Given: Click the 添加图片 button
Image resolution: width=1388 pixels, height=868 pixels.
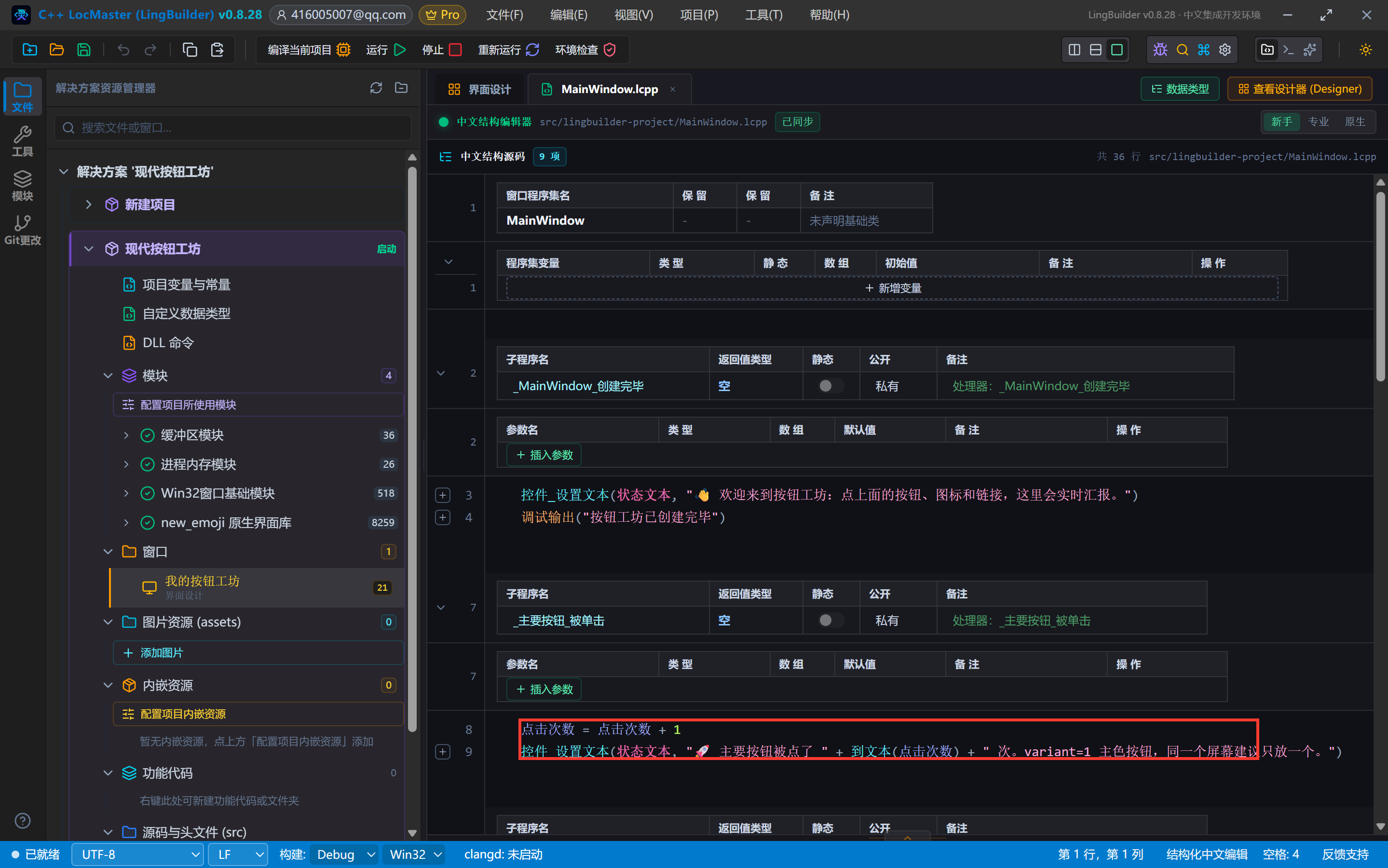Looking at the screenshot, I should (258, 653).
